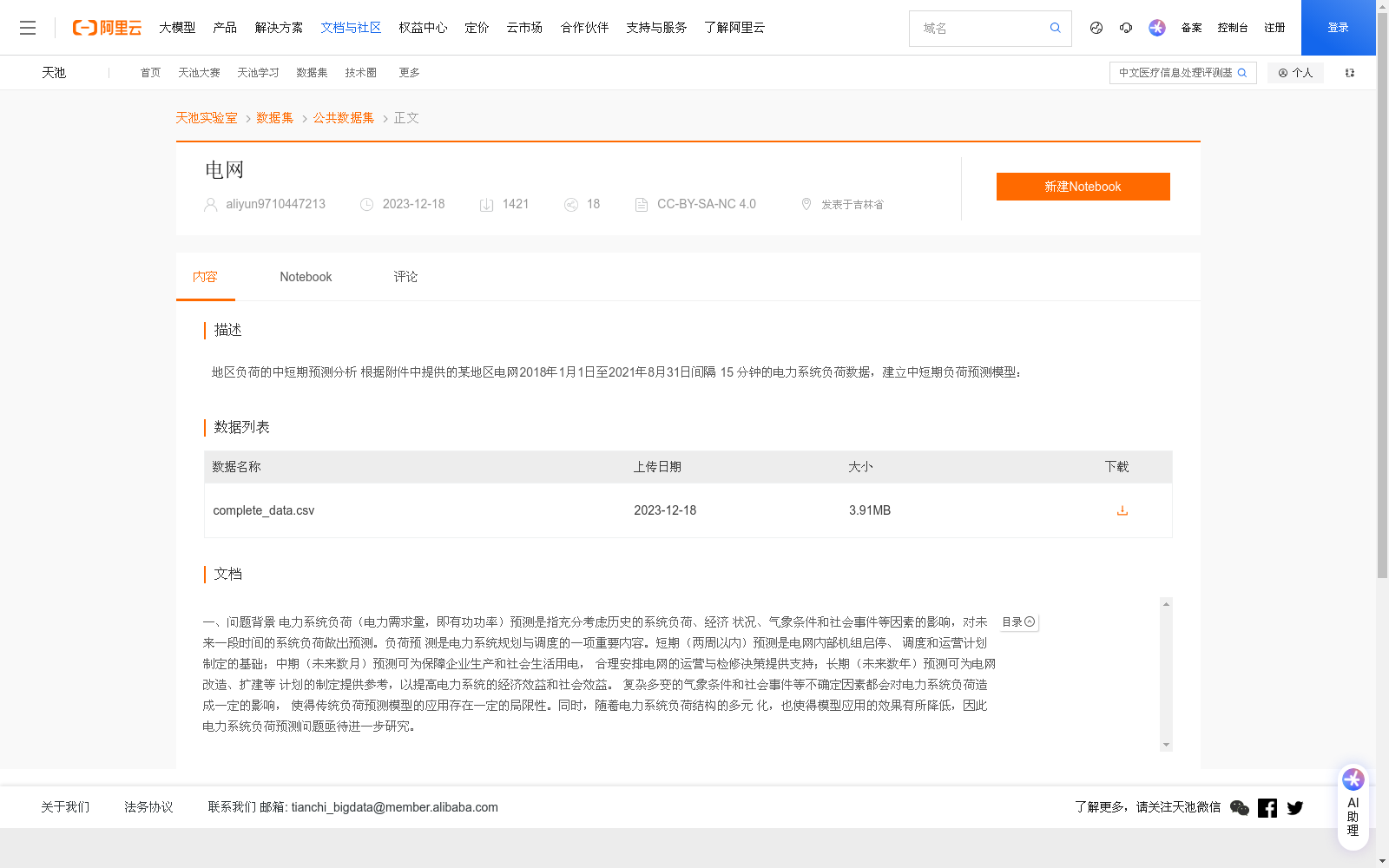Switch to the Notebook tab
The image size is (1389, 868).
coord(306,276)
